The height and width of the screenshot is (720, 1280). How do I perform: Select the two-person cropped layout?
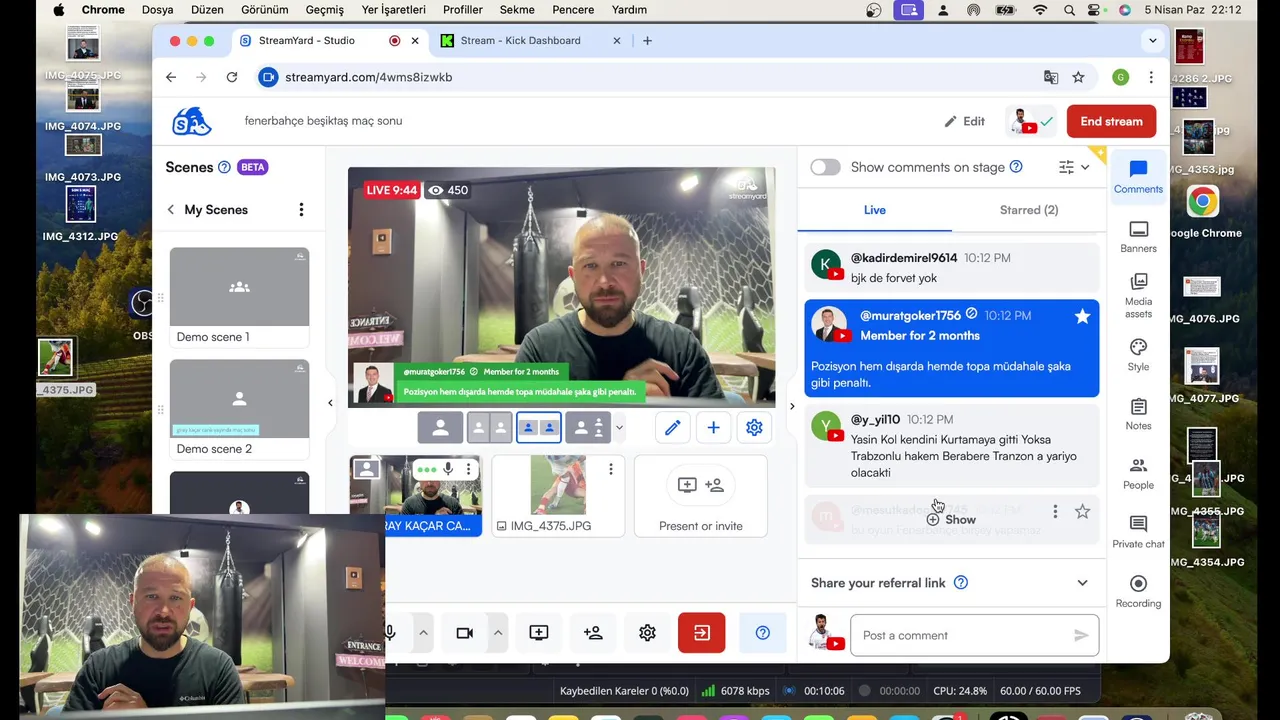click(x=489, y=427)
